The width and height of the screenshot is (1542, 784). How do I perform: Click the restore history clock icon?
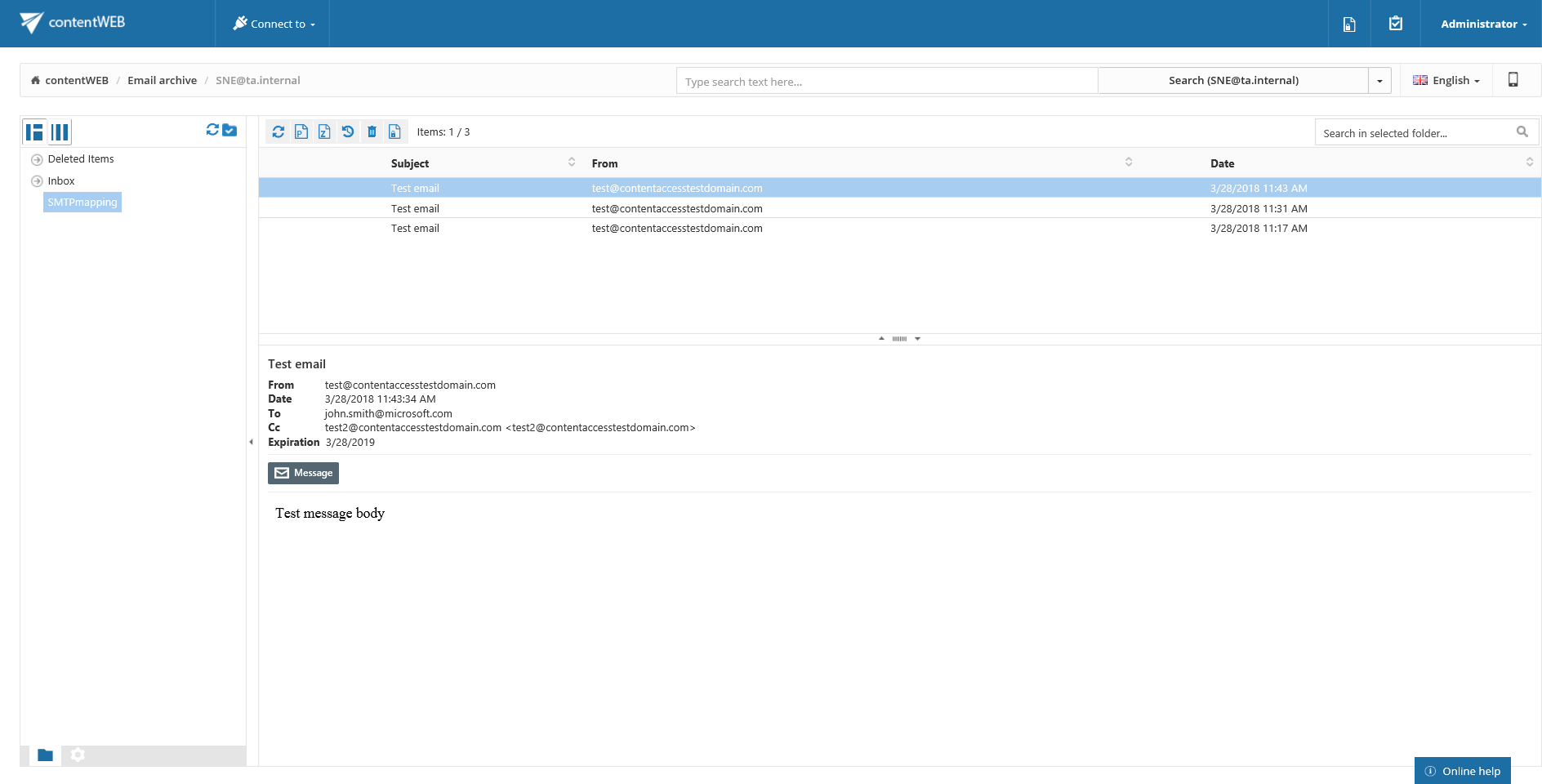[348, 131]
